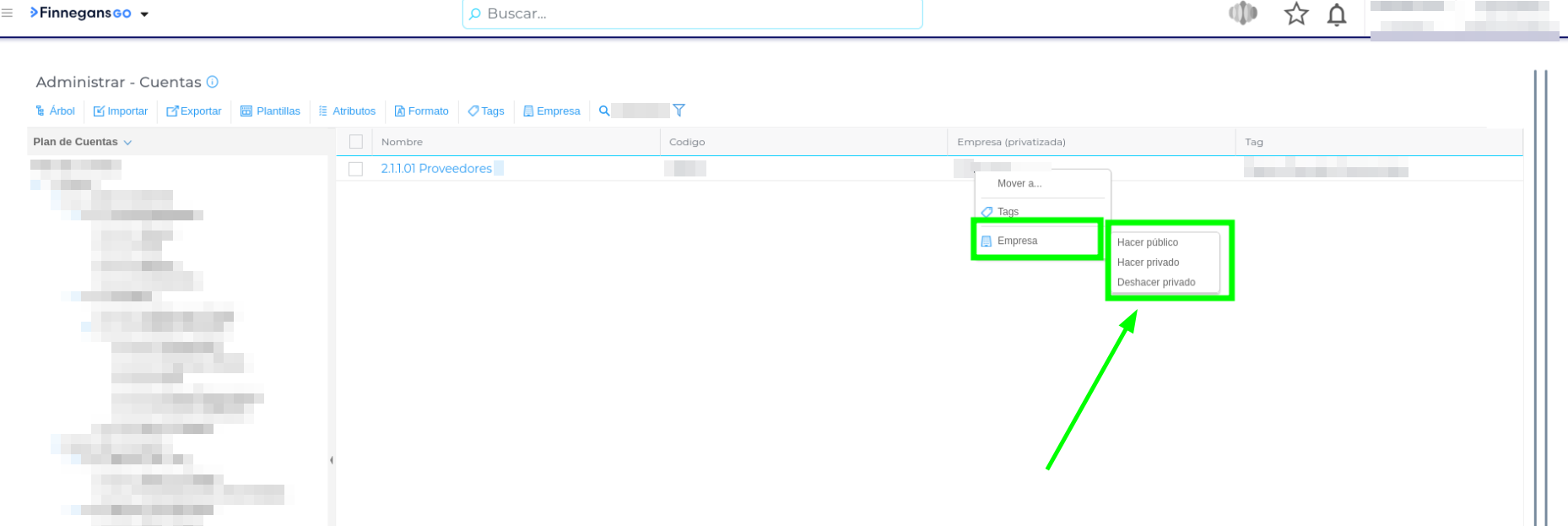Choose Deshacer privado in submenu
1568x526 pixels.
(1155, 282)
